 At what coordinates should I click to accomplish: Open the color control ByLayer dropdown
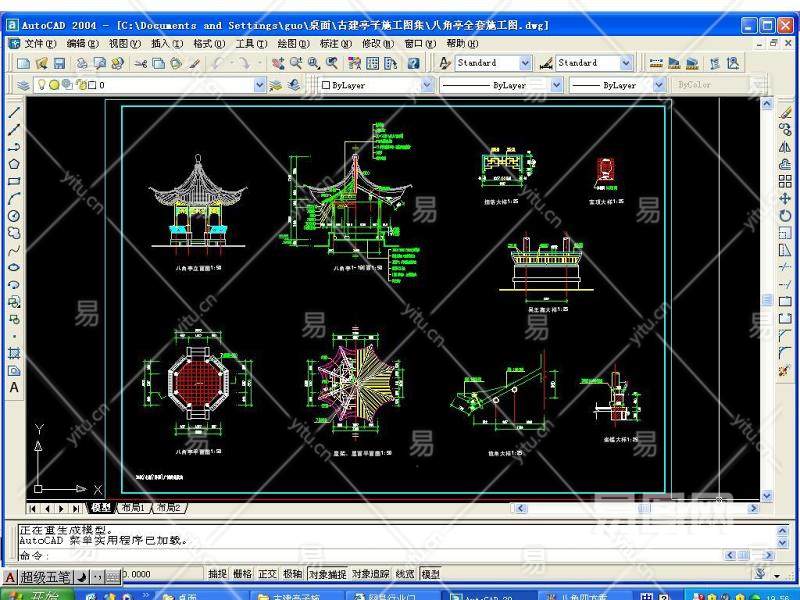(x=428, y=85)
